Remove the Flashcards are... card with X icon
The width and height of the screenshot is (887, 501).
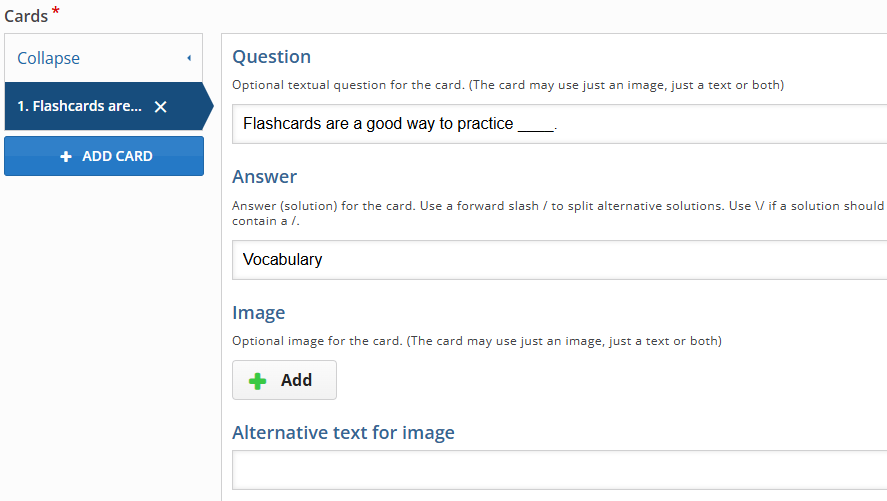[x=161, y=107]
